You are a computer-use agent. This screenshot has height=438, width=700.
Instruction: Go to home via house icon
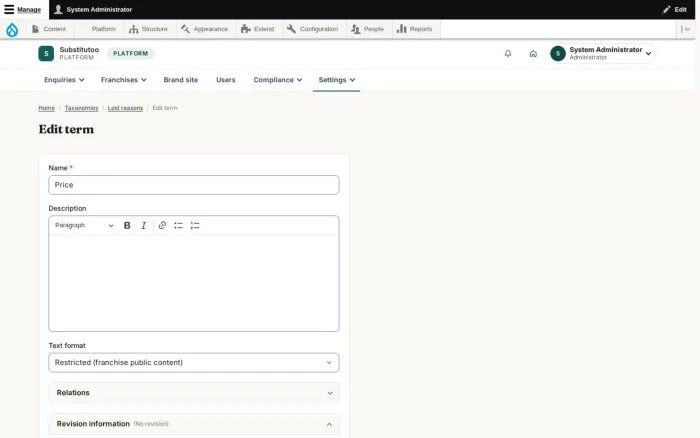[533, 54]
